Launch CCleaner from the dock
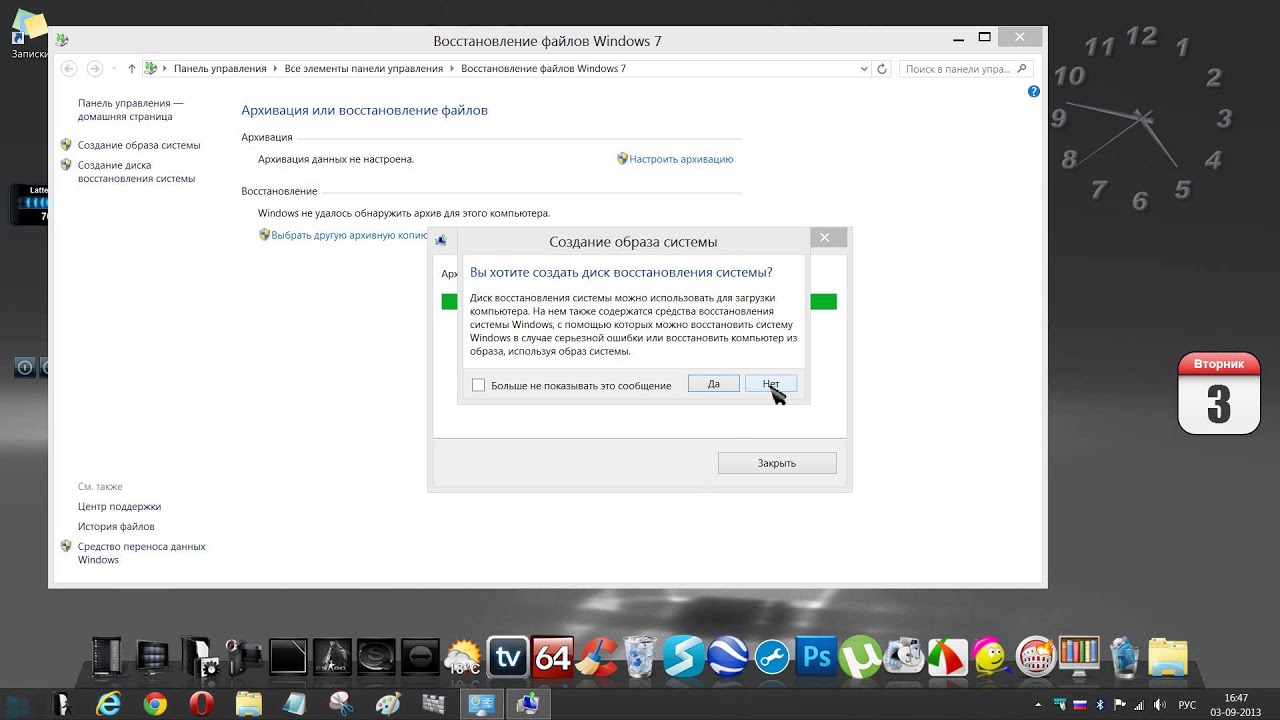This screenshot has height=720, width=1280. (597, 657)
